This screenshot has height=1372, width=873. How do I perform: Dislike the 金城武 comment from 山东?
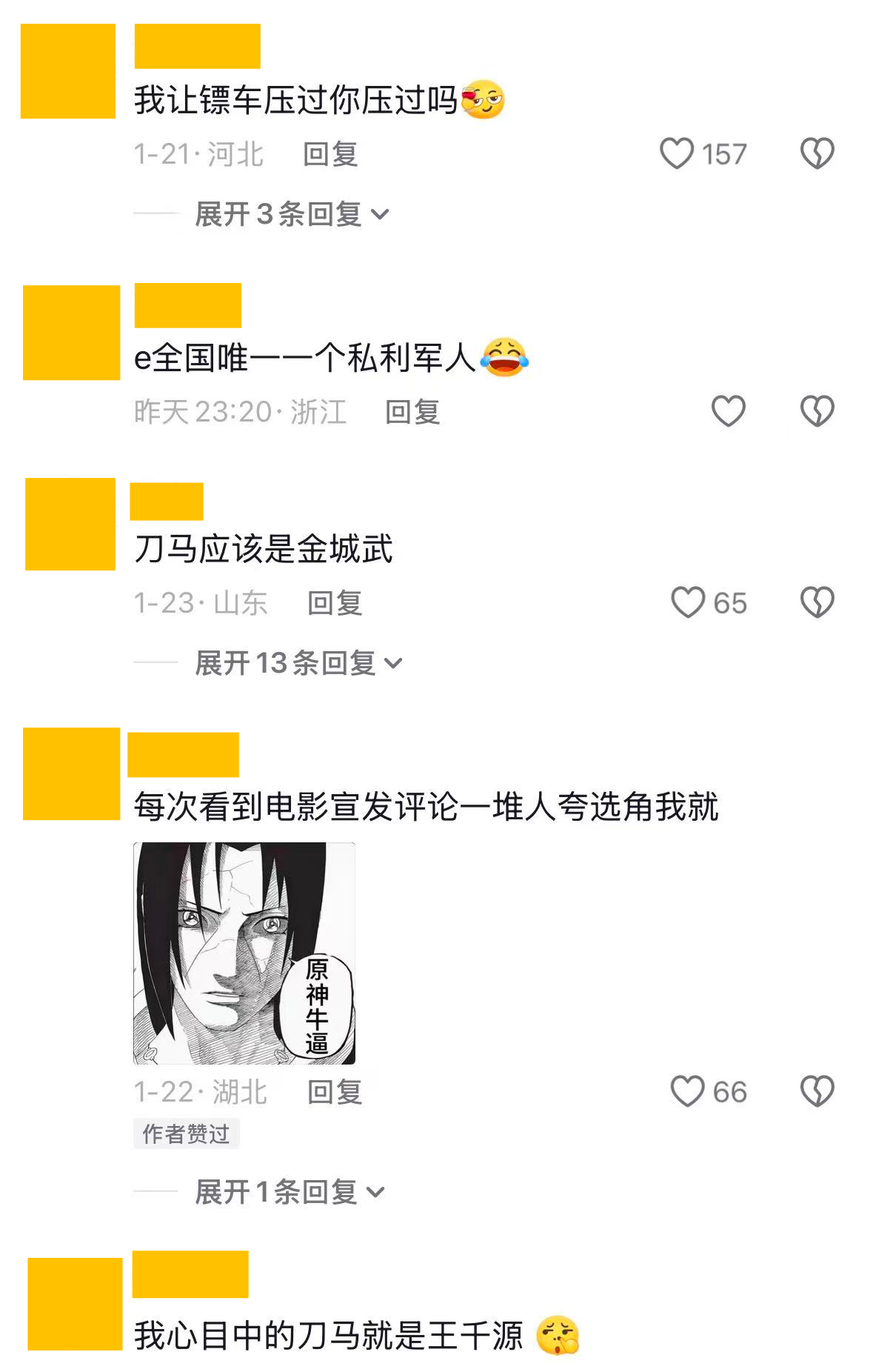pyautogui.click(x=817, y=602)
